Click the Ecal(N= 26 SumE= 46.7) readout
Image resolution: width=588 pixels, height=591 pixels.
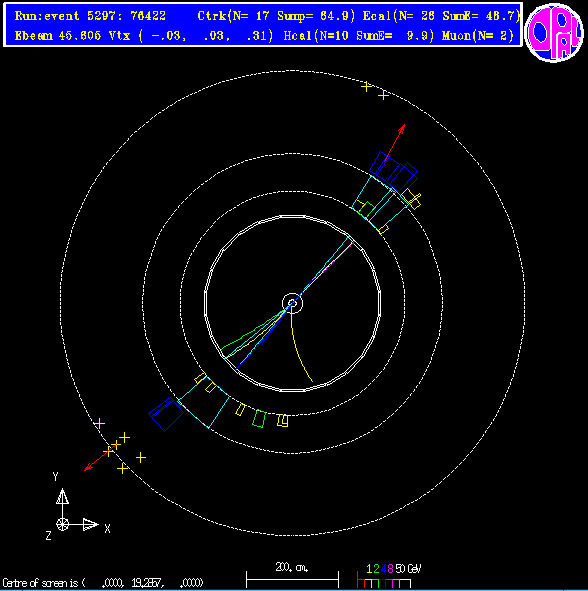[441, 16]
